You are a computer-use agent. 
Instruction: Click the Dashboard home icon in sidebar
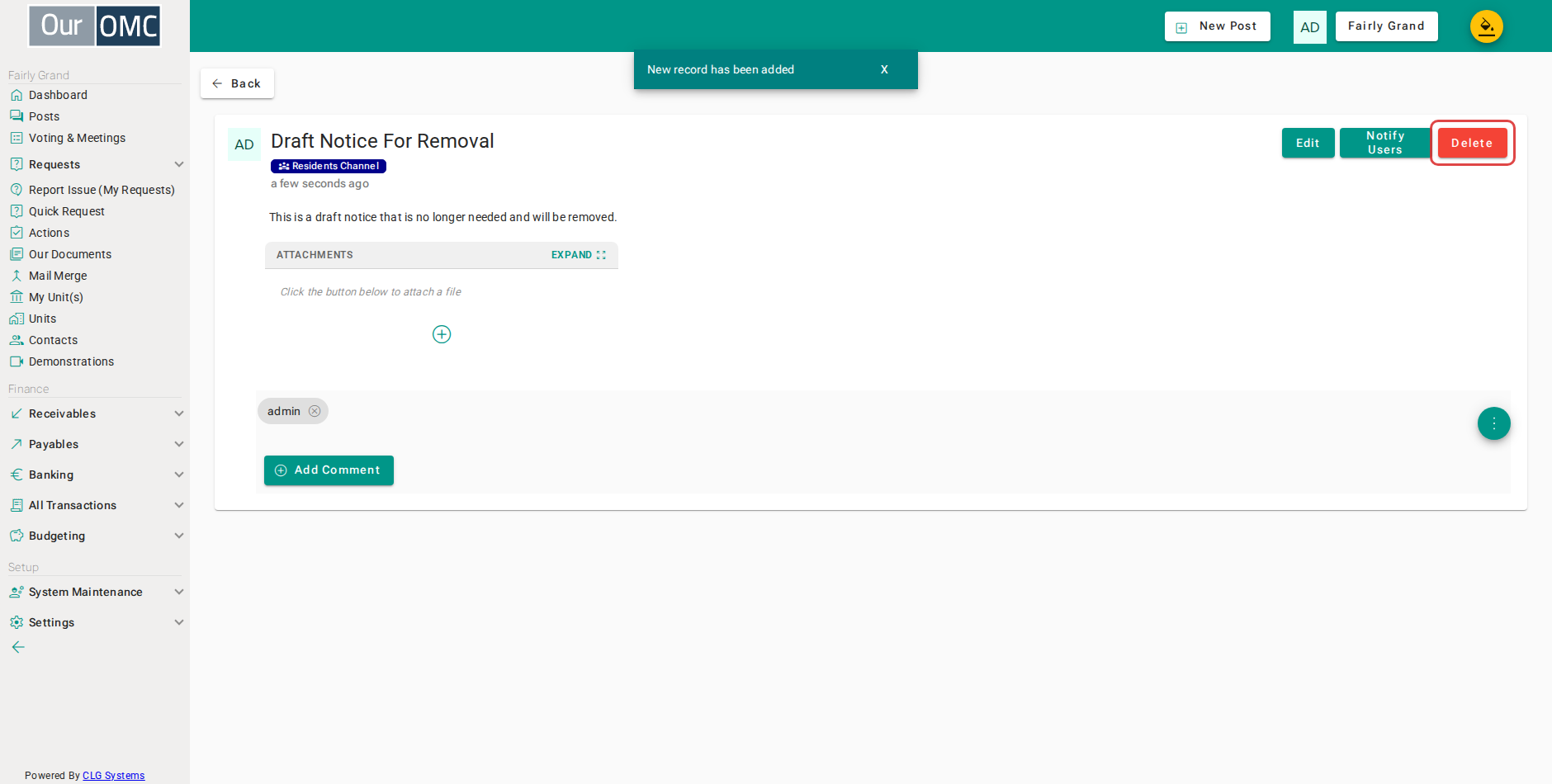(17, 95)
